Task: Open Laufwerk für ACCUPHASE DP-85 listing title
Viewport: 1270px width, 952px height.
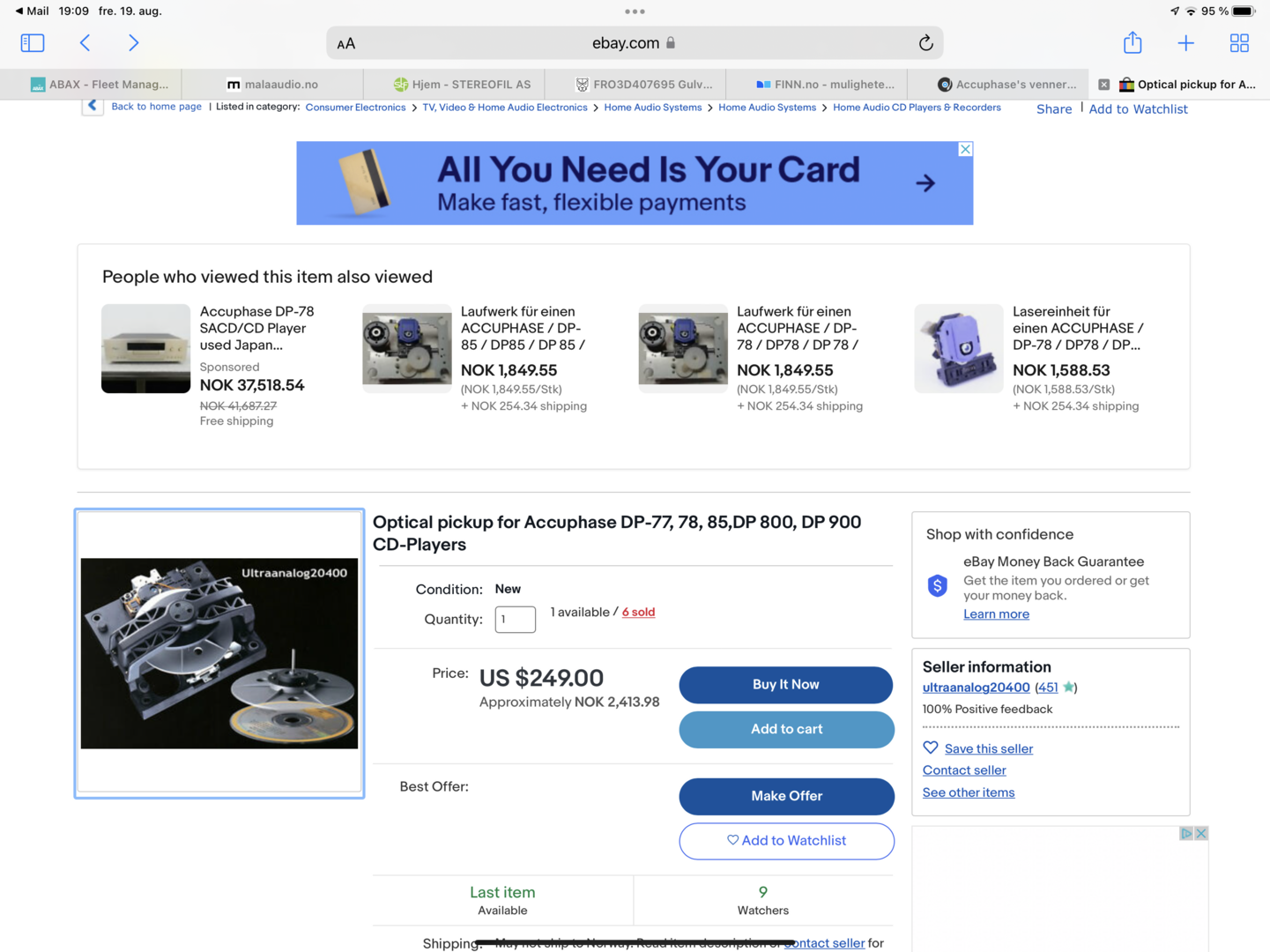Action: pyautogui.click(x=524, y=328)
